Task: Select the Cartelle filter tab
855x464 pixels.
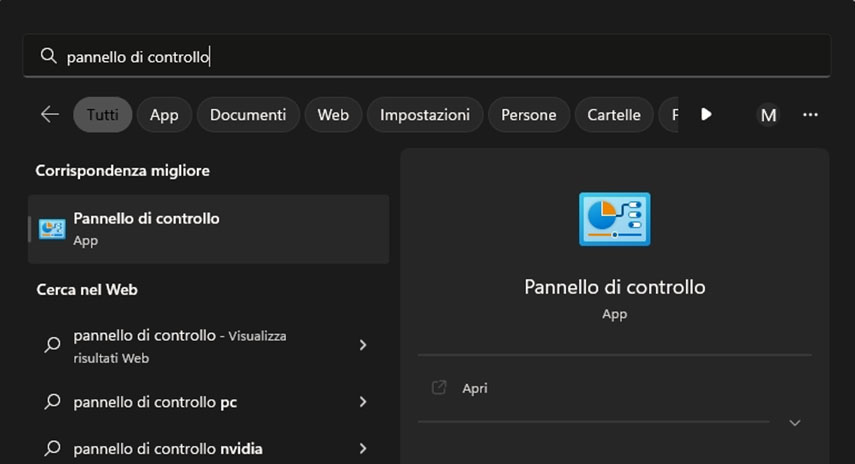Action: [614, 115]
